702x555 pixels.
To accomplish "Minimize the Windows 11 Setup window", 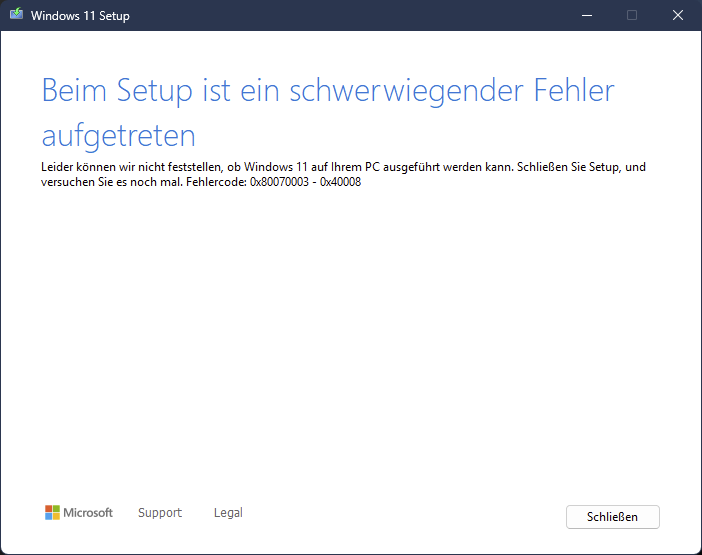I will click(587, 16).
